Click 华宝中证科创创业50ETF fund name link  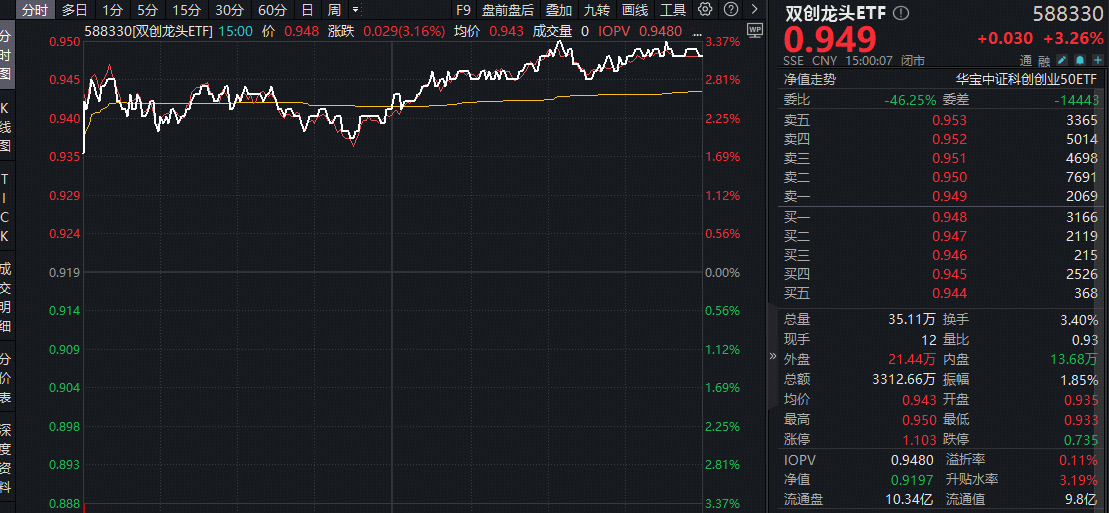coord(1027,80)
